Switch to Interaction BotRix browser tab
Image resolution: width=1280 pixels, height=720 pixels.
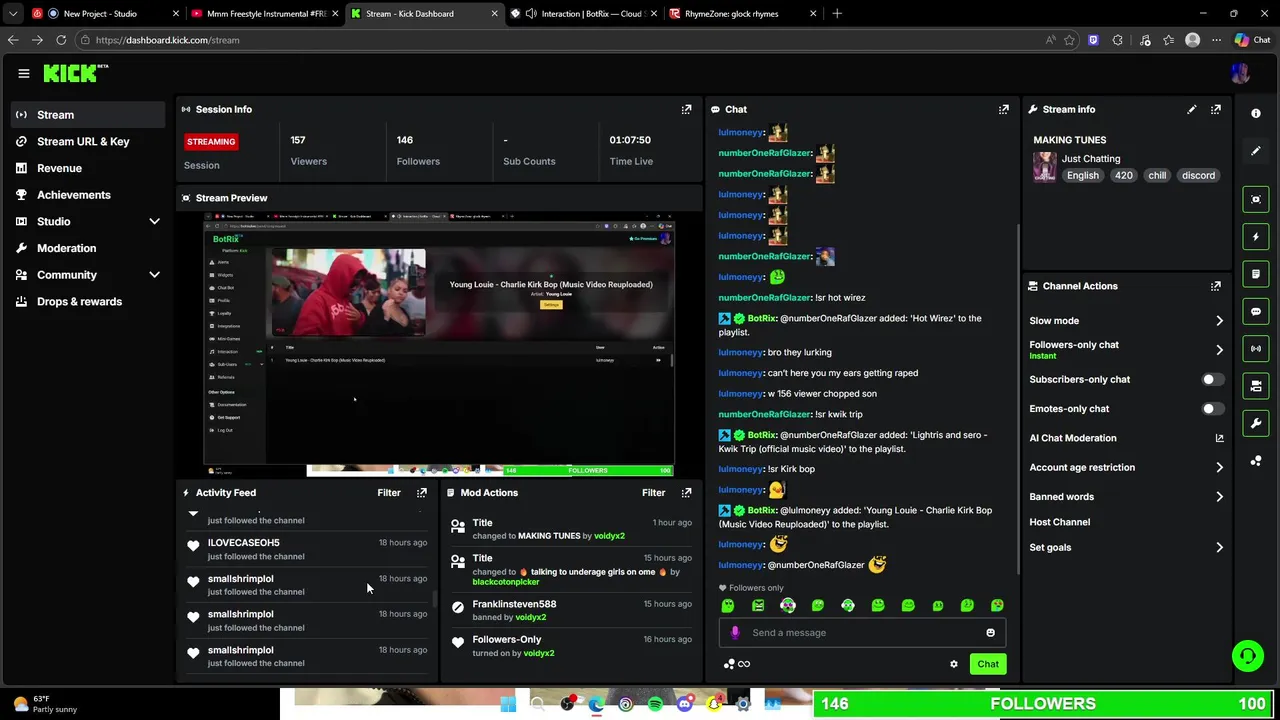[584, 13]
